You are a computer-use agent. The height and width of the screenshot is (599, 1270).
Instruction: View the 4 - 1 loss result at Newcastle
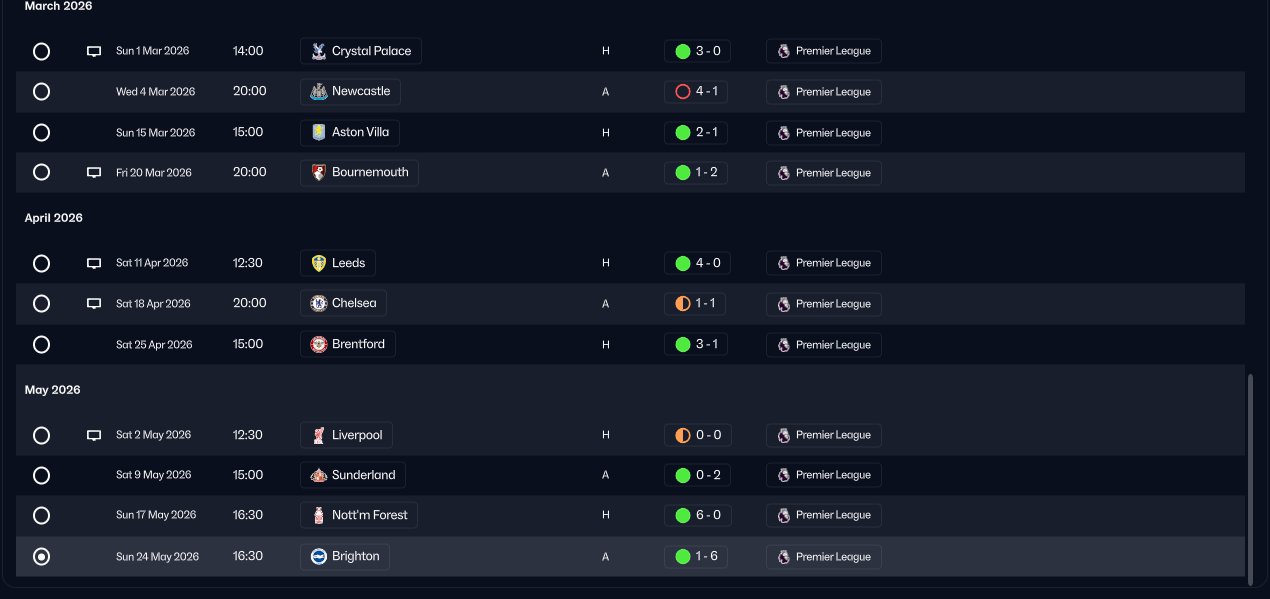696,92
